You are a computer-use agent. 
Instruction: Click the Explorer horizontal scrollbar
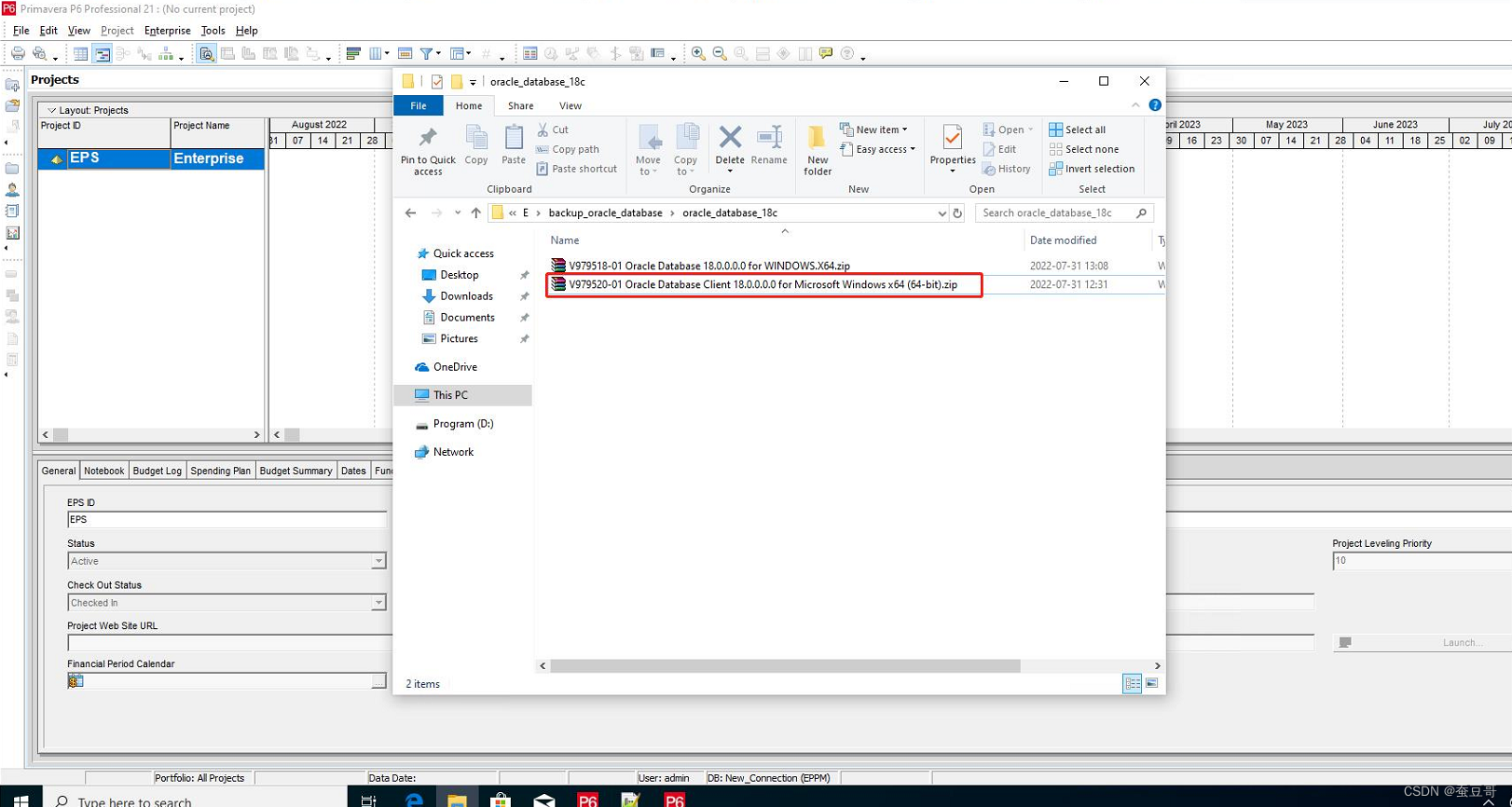pyautogui.click(x=785, y=665)
